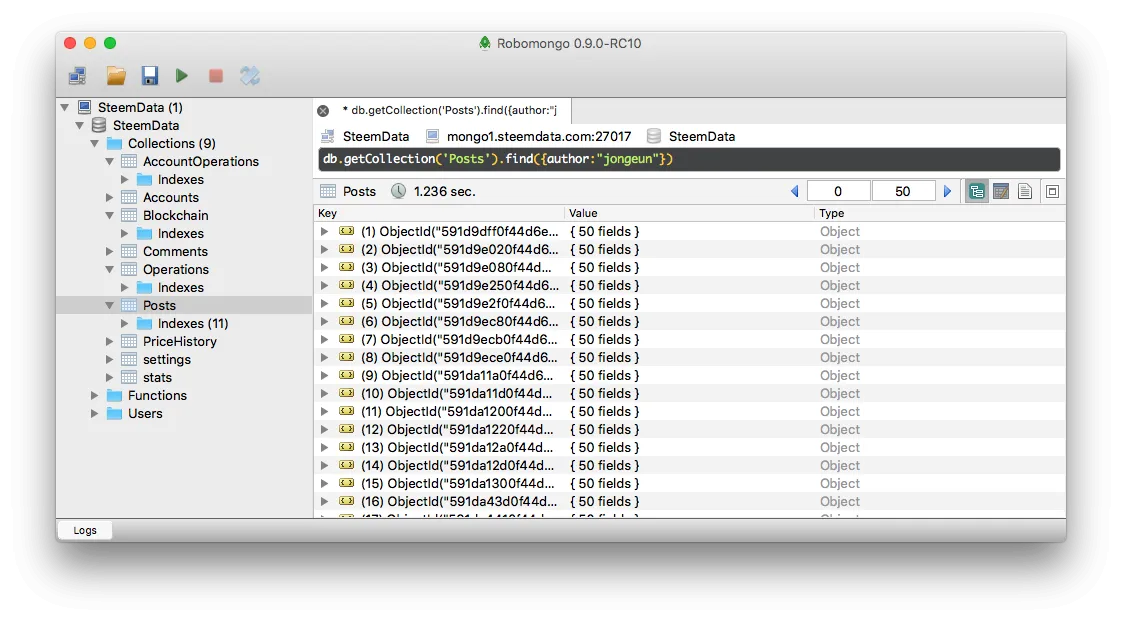Collapse the SteemData (1) connection node
This screenshot has width=1122, height=622.
click(x=65, y=107)
